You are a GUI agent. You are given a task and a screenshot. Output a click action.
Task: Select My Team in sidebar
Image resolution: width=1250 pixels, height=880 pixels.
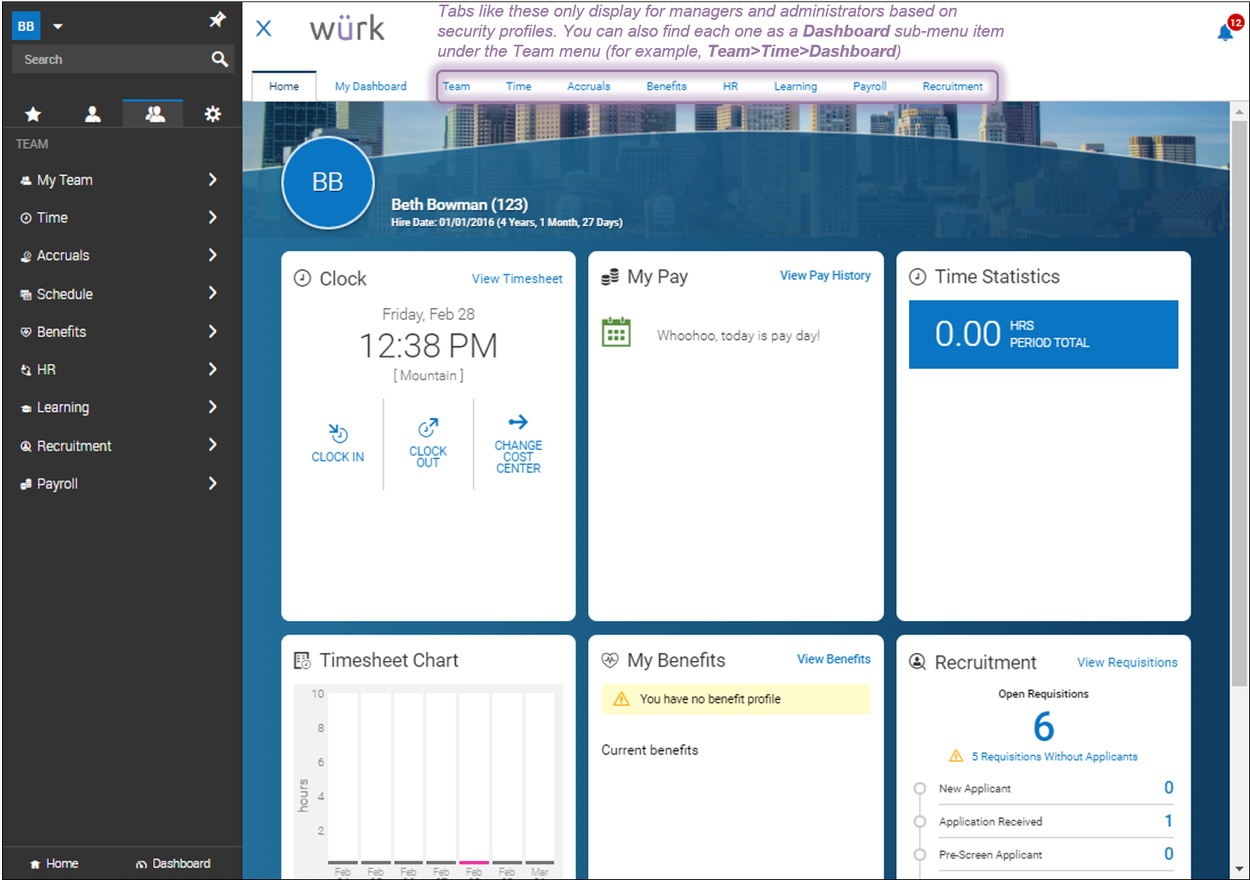64,180
